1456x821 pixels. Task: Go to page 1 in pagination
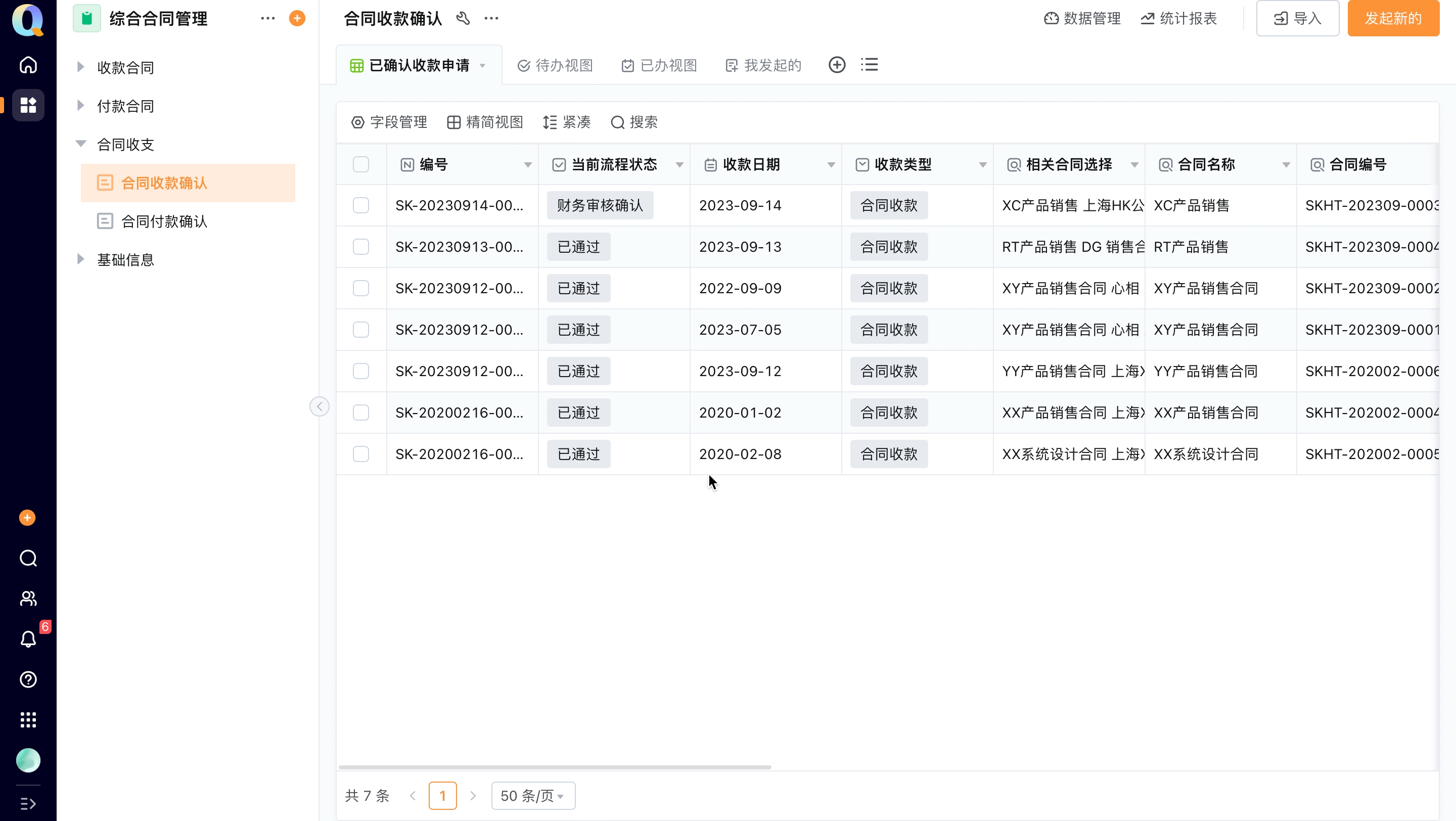click(x=442, y=796)
